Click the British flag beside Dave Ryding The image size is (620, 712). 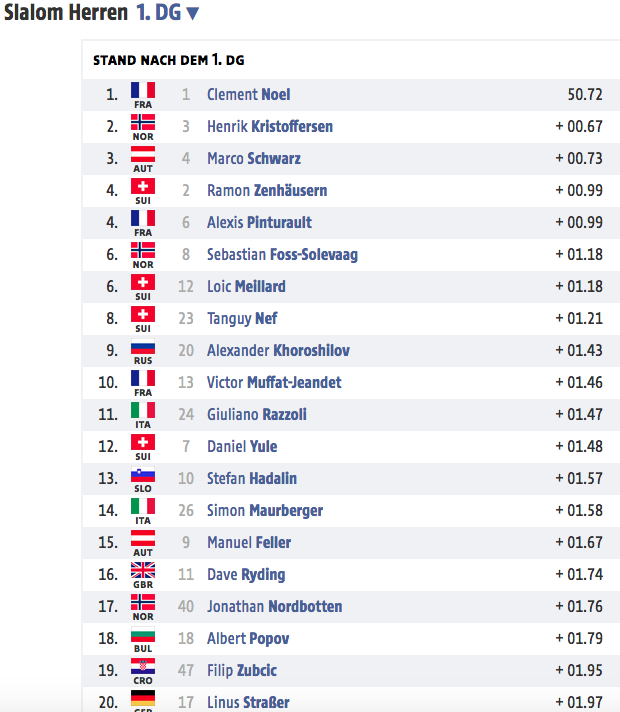tap(143, 570)
